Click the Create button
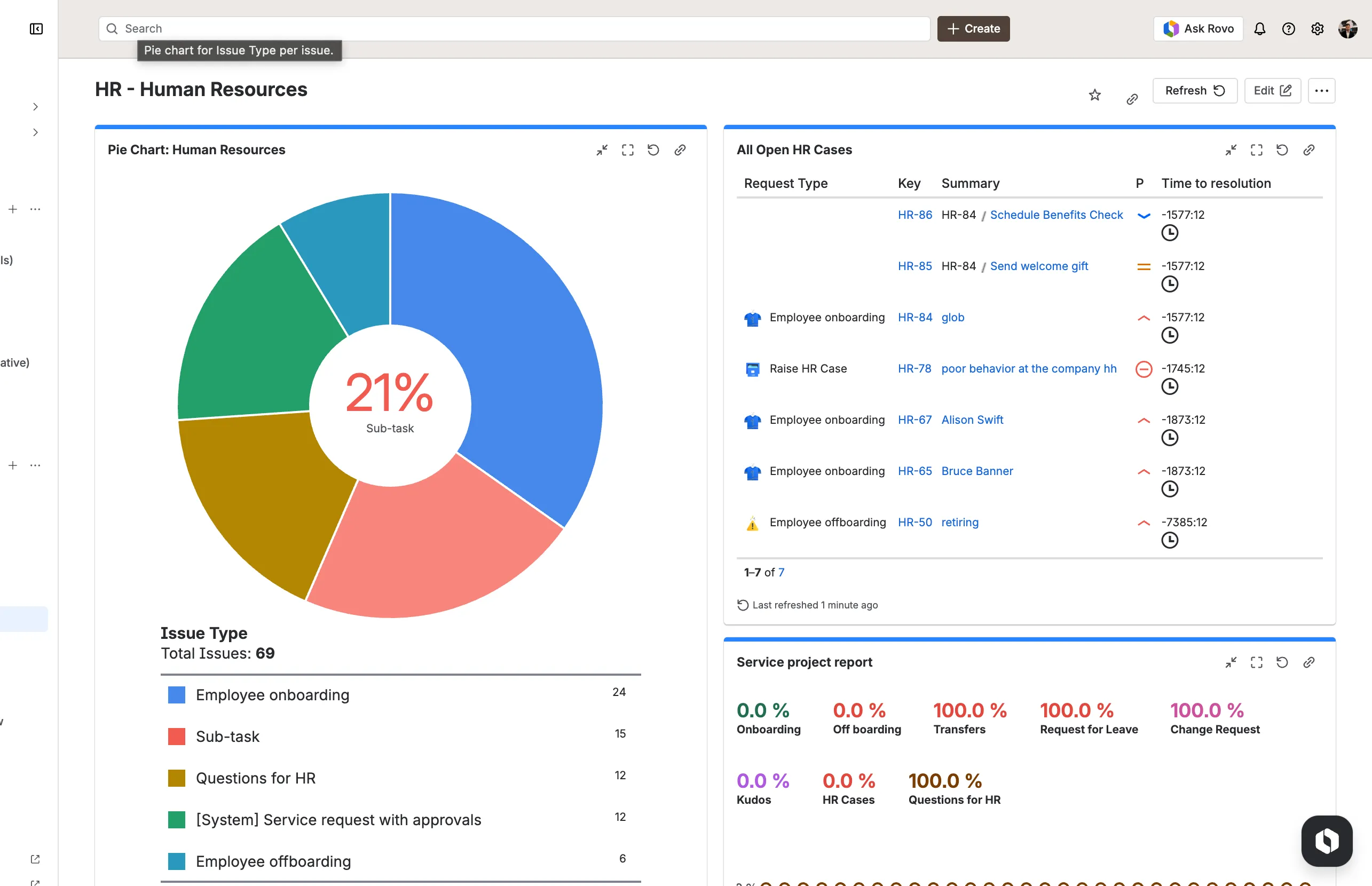The height and width of the screenshot is (886, 1372). (973, 28)
